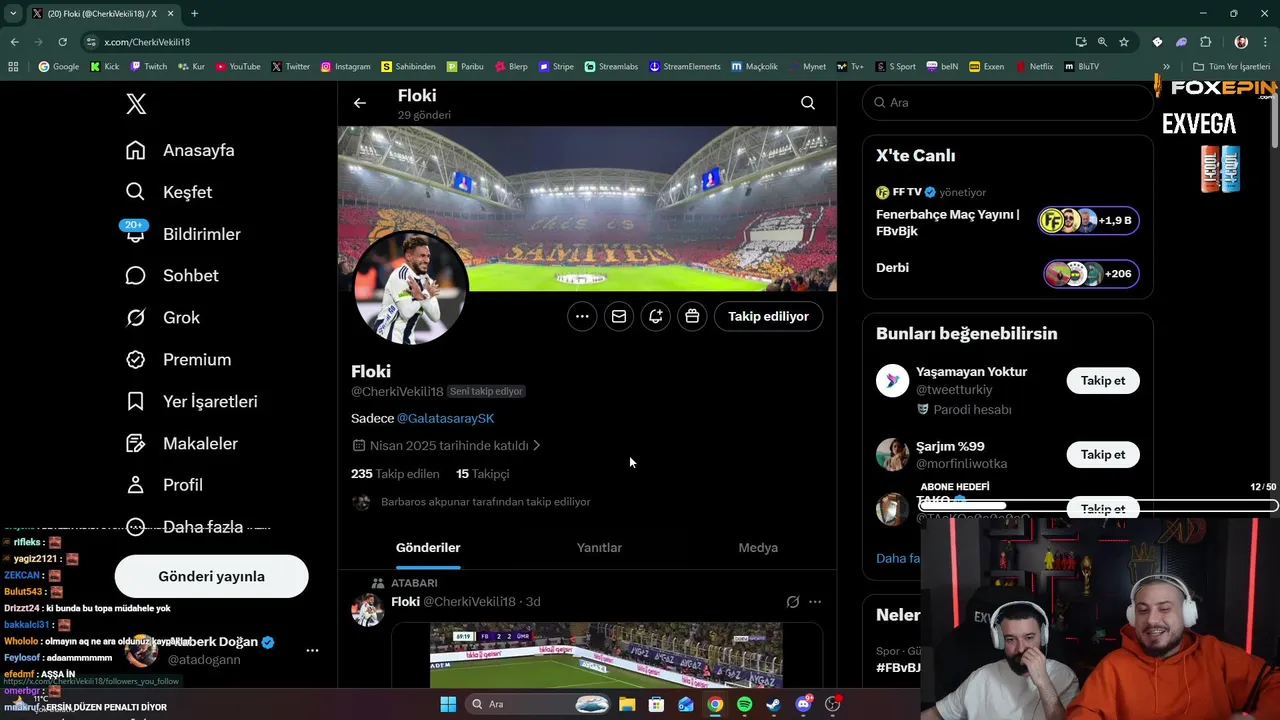Open a new browser tab
The image size is (1280, 720).
194,13
